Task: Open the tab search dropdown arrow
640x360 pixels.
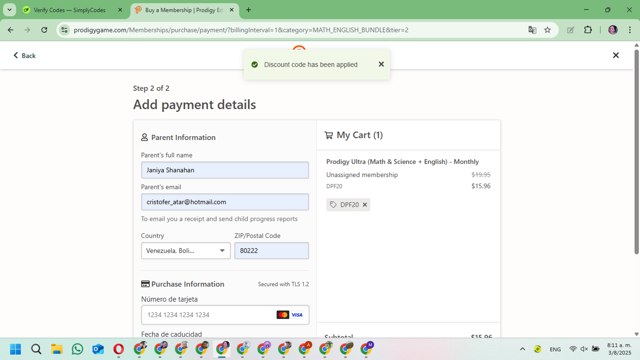Action: pos(9,10)
